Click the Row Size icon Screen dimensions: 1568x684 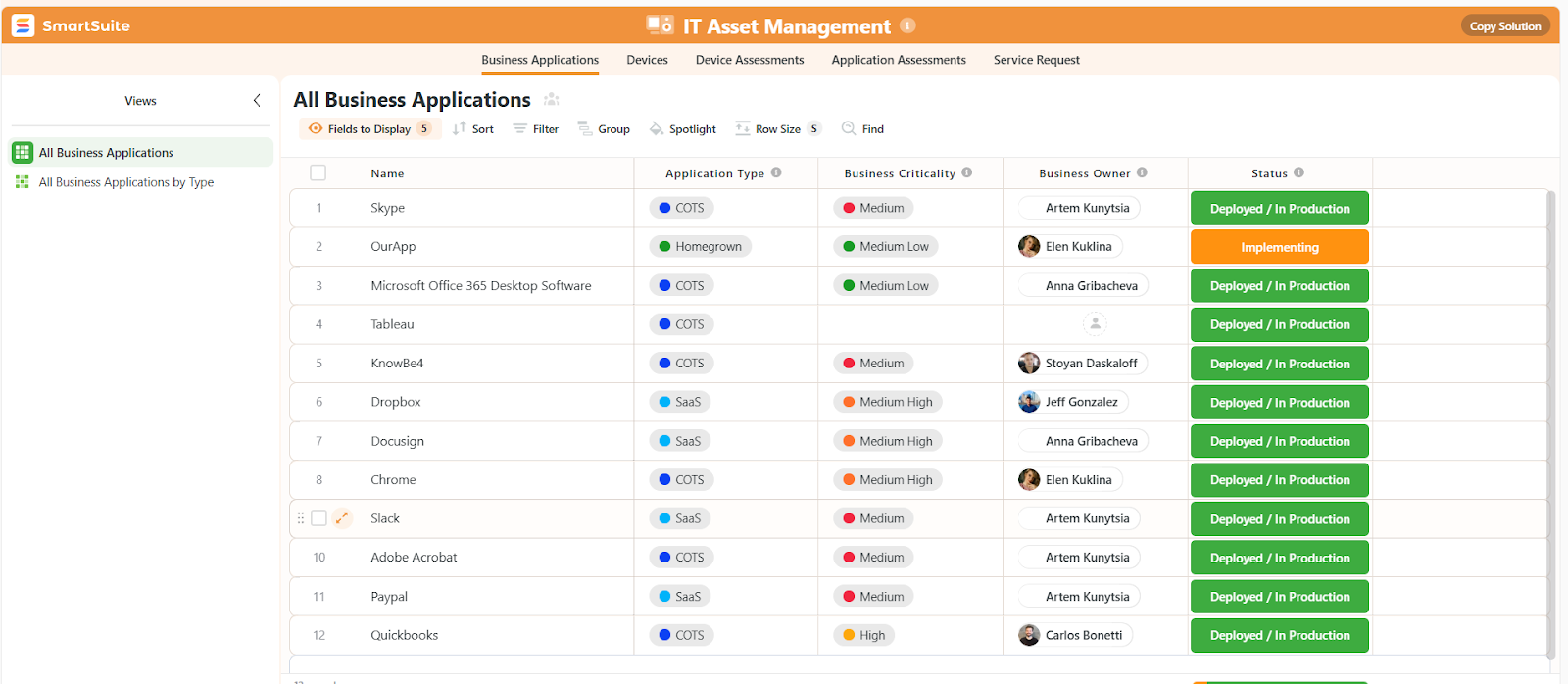click(743, 128)
